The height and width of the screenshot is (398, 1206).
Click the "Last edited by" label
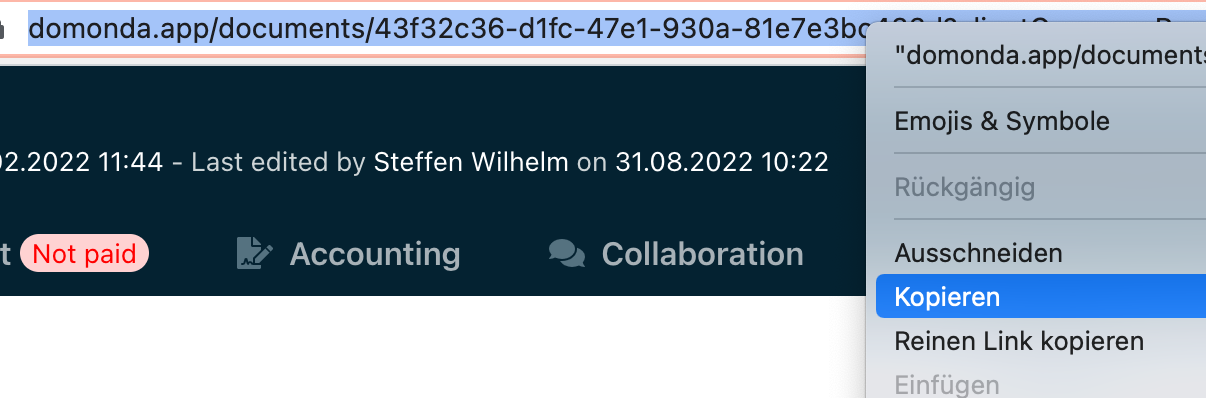tap(278, 161)
